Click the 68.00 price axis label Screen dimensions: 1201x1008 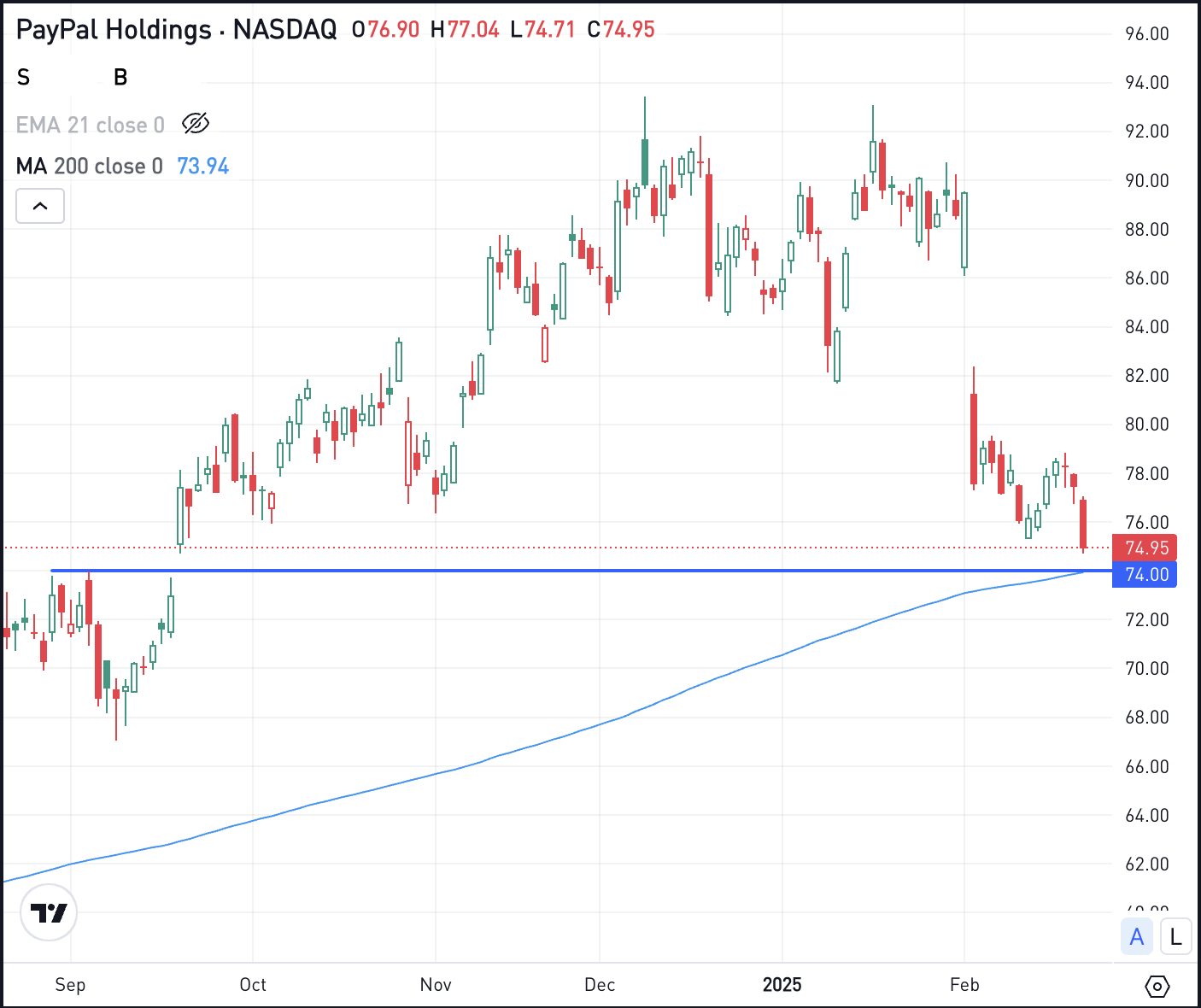point(1147,717)
